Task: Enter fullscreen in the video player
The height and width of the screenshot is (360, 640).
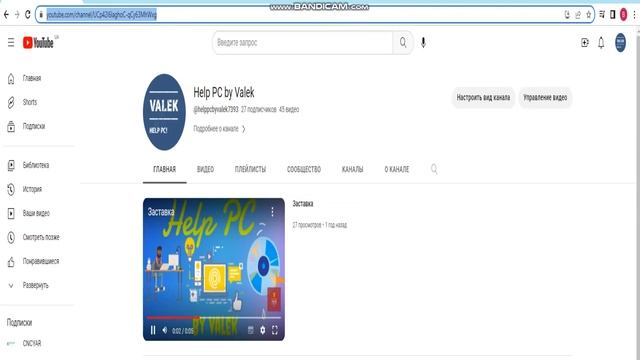Action: (x=275, y=330)
